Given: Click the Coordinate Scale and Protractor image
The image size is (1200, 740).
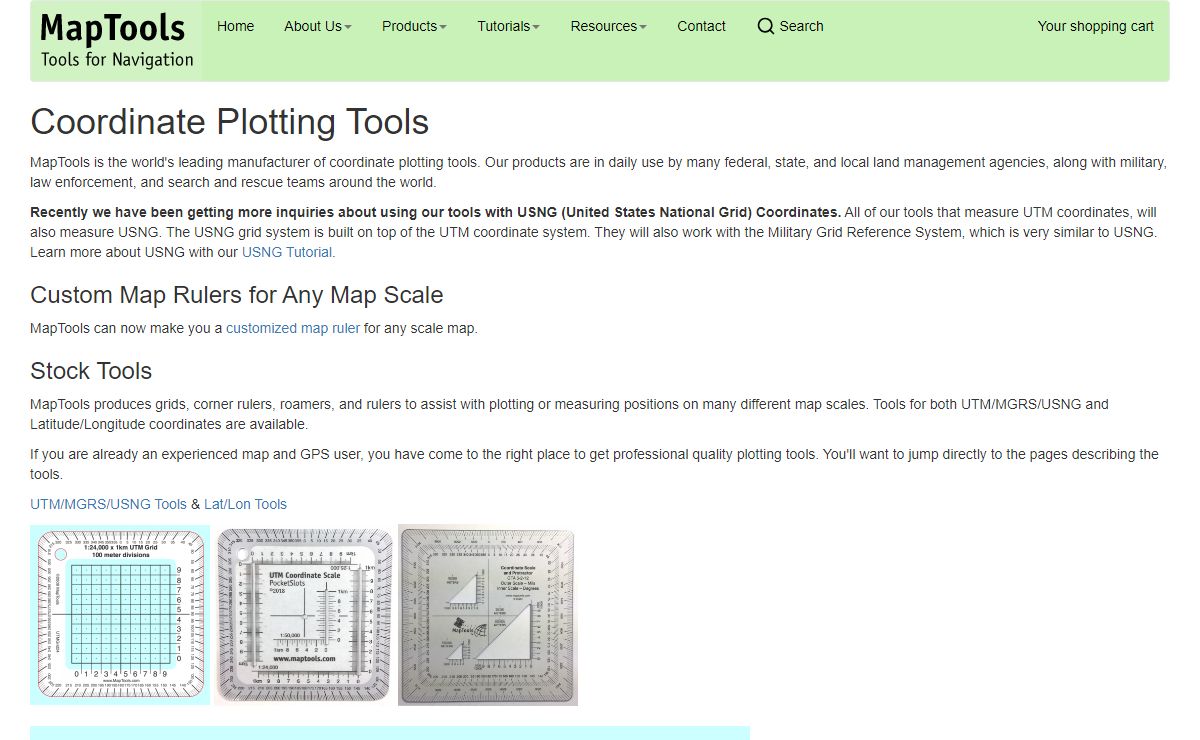Looking at the screenshot, I should (487, 615).
